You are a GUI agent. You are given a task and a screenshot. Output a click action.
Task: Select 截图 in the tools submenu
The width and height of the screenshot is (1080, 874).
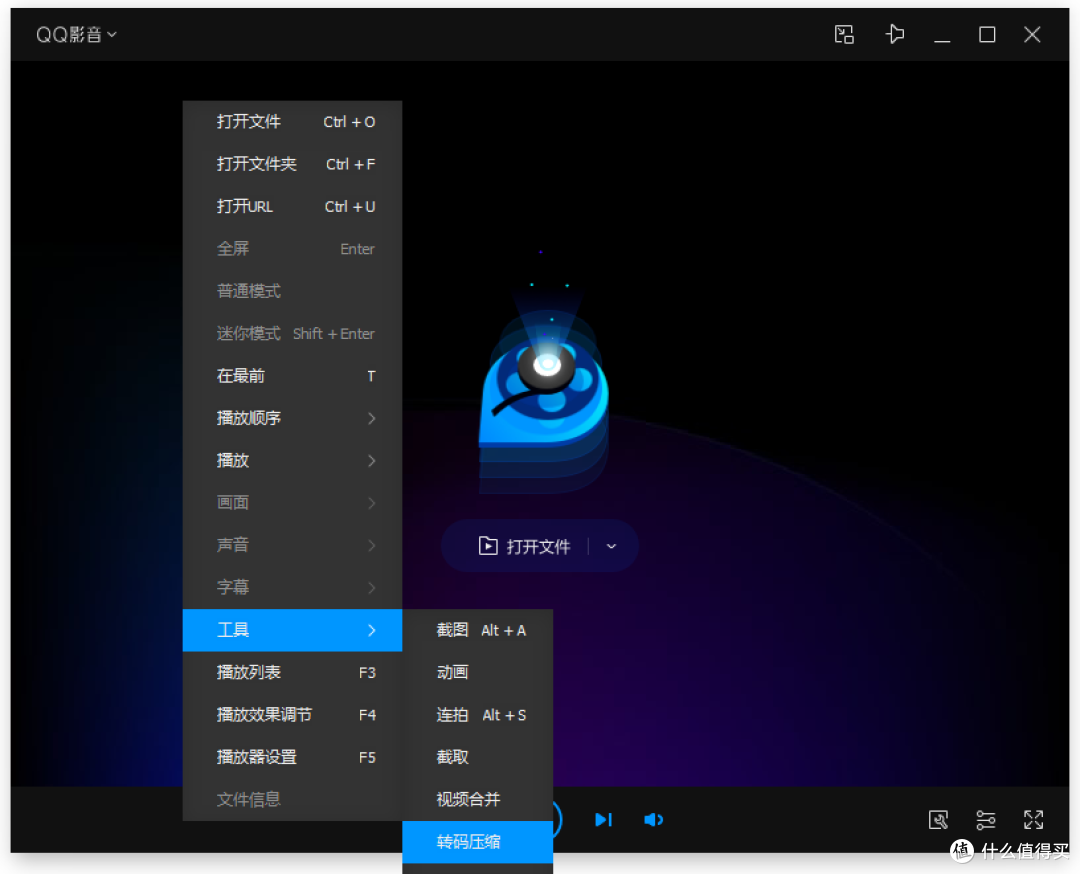(477, 630)
